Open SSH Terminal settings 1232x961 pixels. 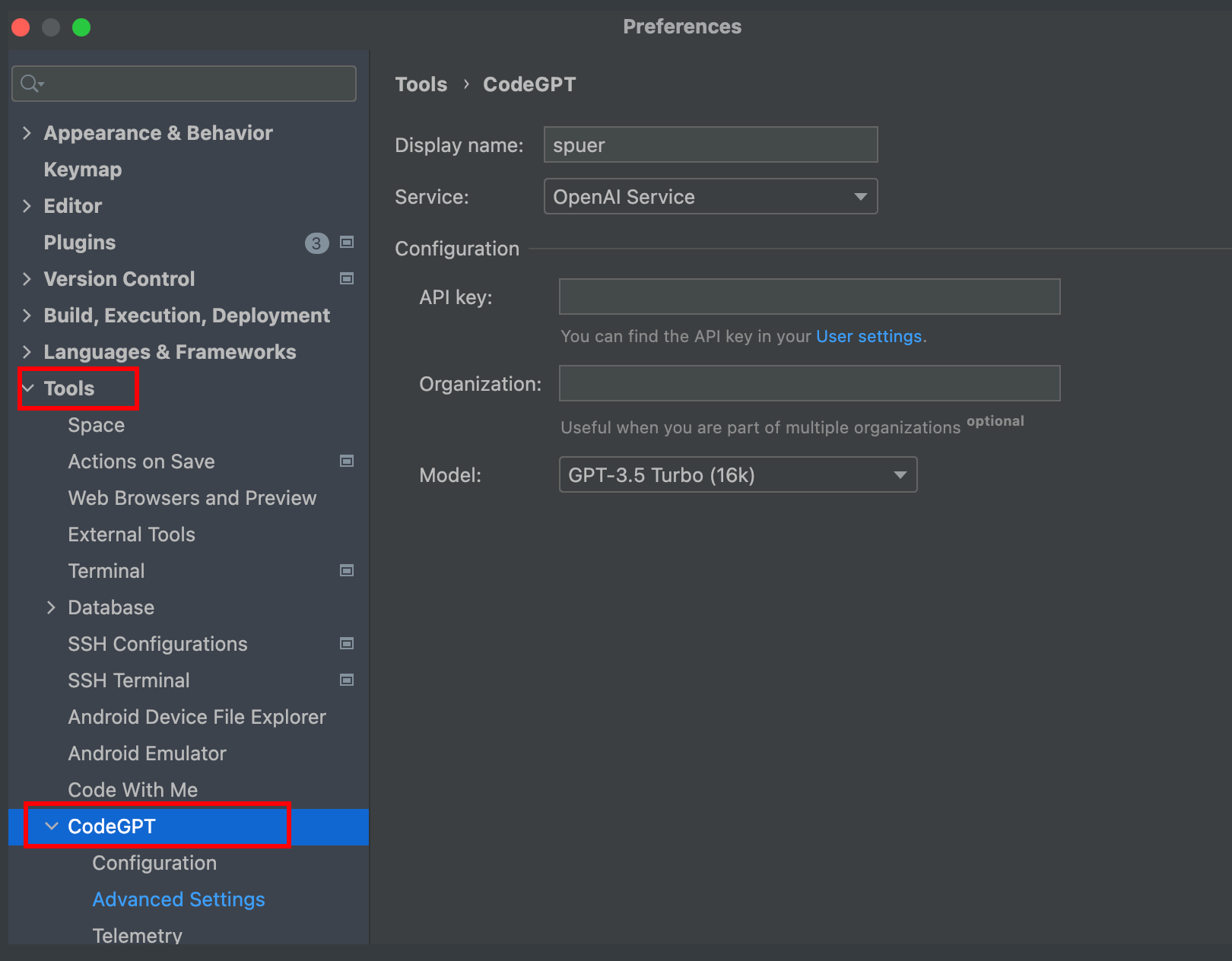pos(129,680)
